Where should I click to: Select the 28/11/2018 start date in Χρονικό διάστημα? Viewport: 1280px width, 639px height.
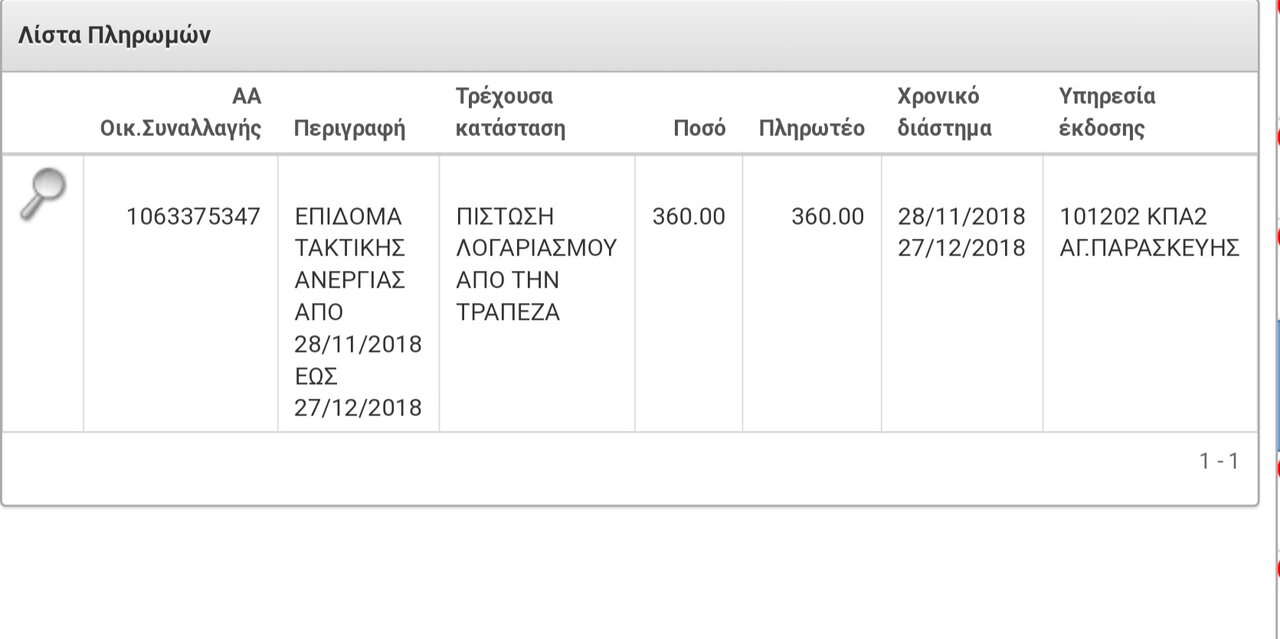(962, 216)
